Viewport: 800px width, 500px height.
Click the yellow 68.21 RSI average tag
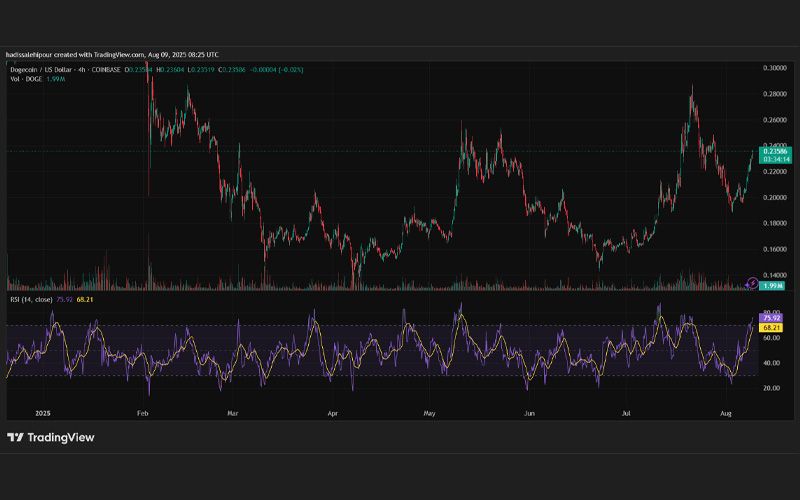point(771,328)
